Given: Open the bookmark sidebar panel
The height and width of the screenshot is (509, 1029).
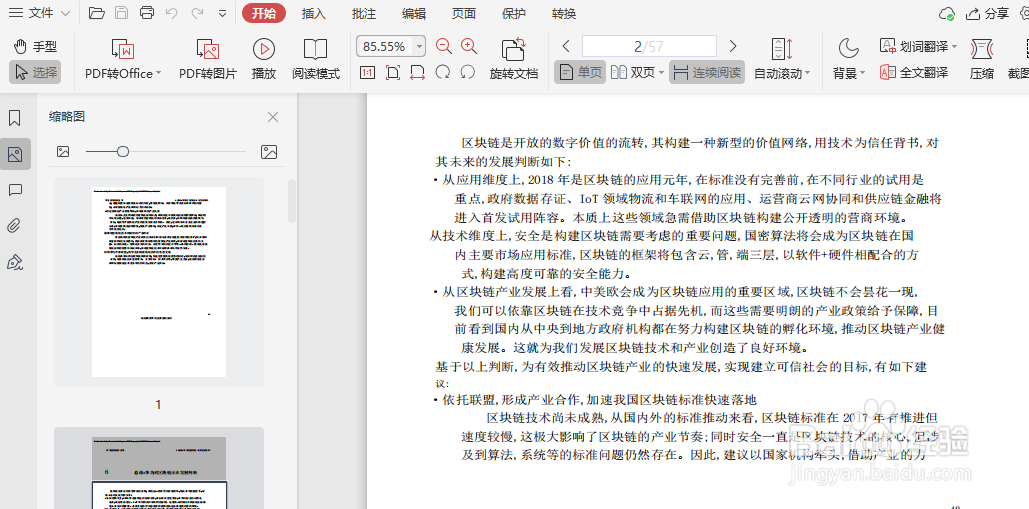Looking at the screenshot, I should [14, 118].
